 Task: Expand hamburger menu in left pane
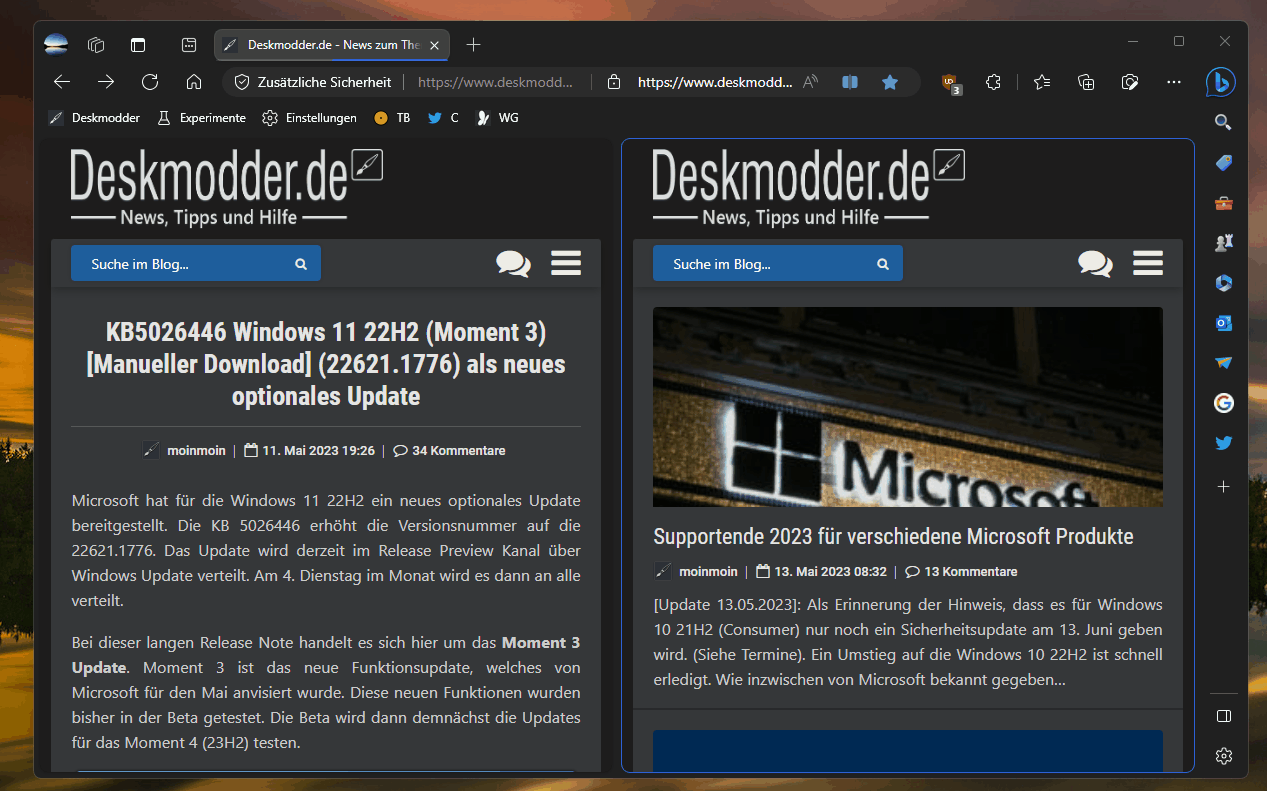[x=566, y=263]
